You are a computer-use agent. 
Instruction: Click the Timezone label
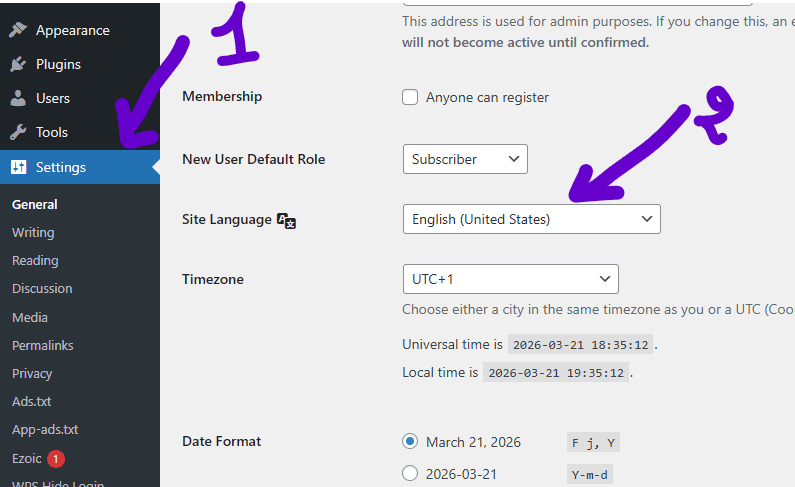(x=213, y=279)
